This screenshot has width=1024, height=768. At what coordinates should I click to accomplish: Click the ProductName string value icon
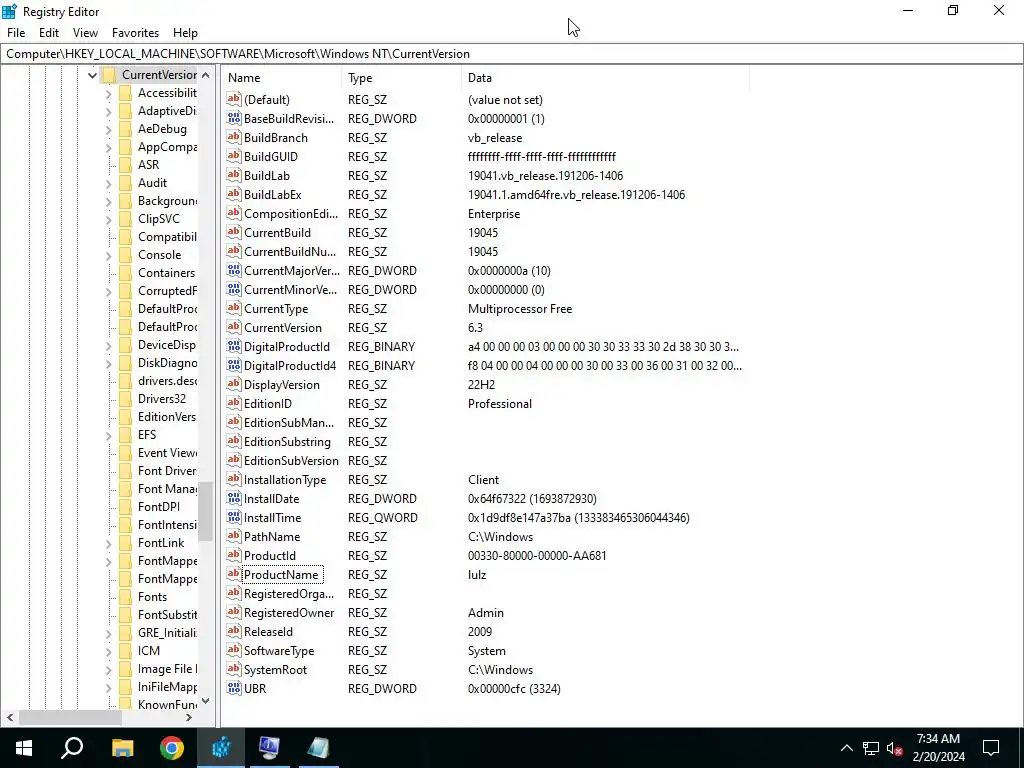(x=234, y=574)
